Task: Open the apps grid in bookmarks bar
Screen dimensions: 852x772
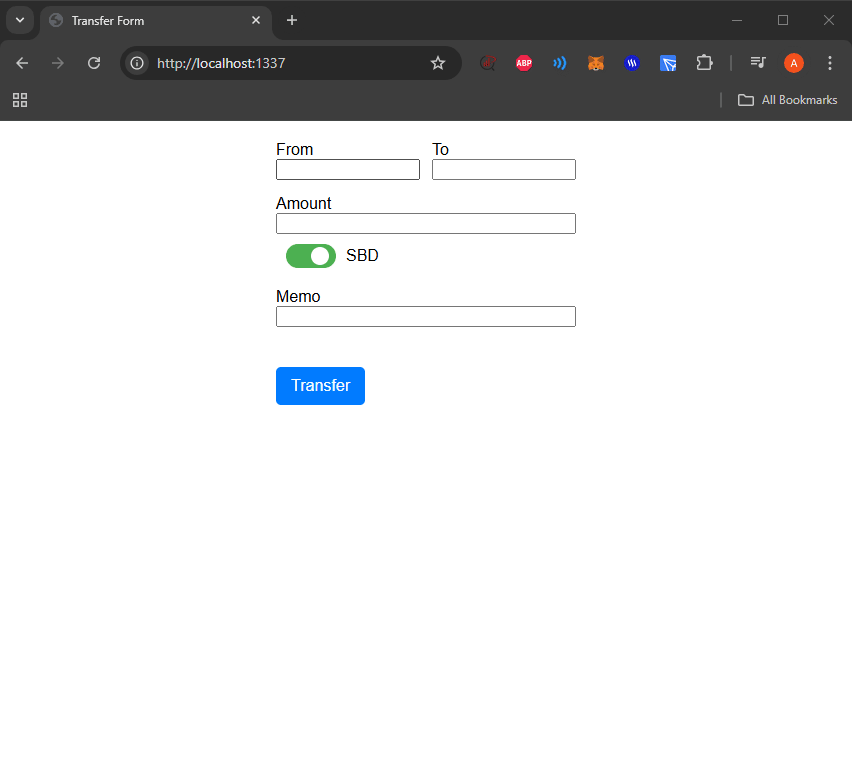Action: (20, 100)
